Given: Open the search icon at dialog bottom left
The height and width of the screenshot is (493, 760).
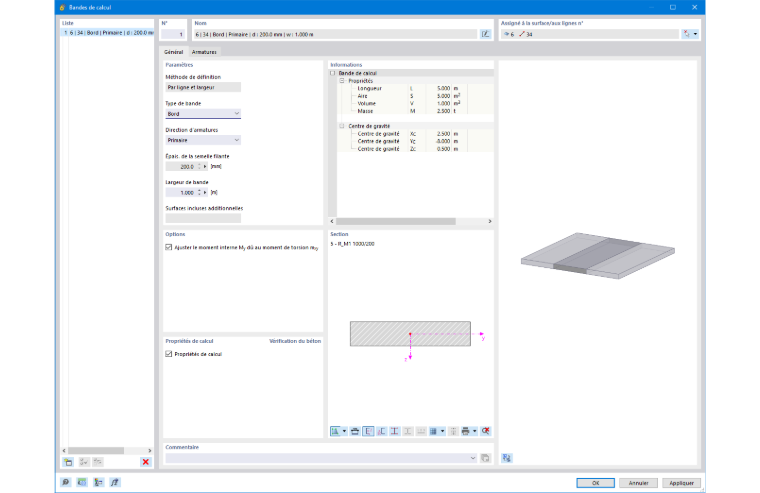Looking at the screenshot, I should (x=65, y=482).
